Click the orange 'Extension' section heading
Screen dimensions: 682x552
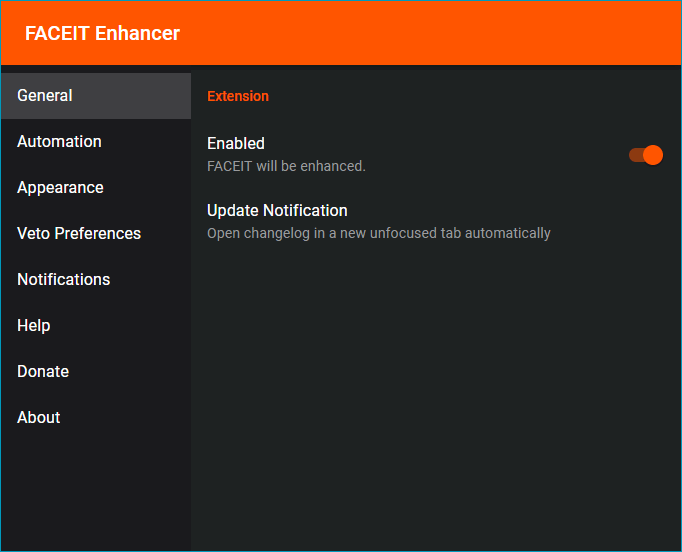coord(238,96)
